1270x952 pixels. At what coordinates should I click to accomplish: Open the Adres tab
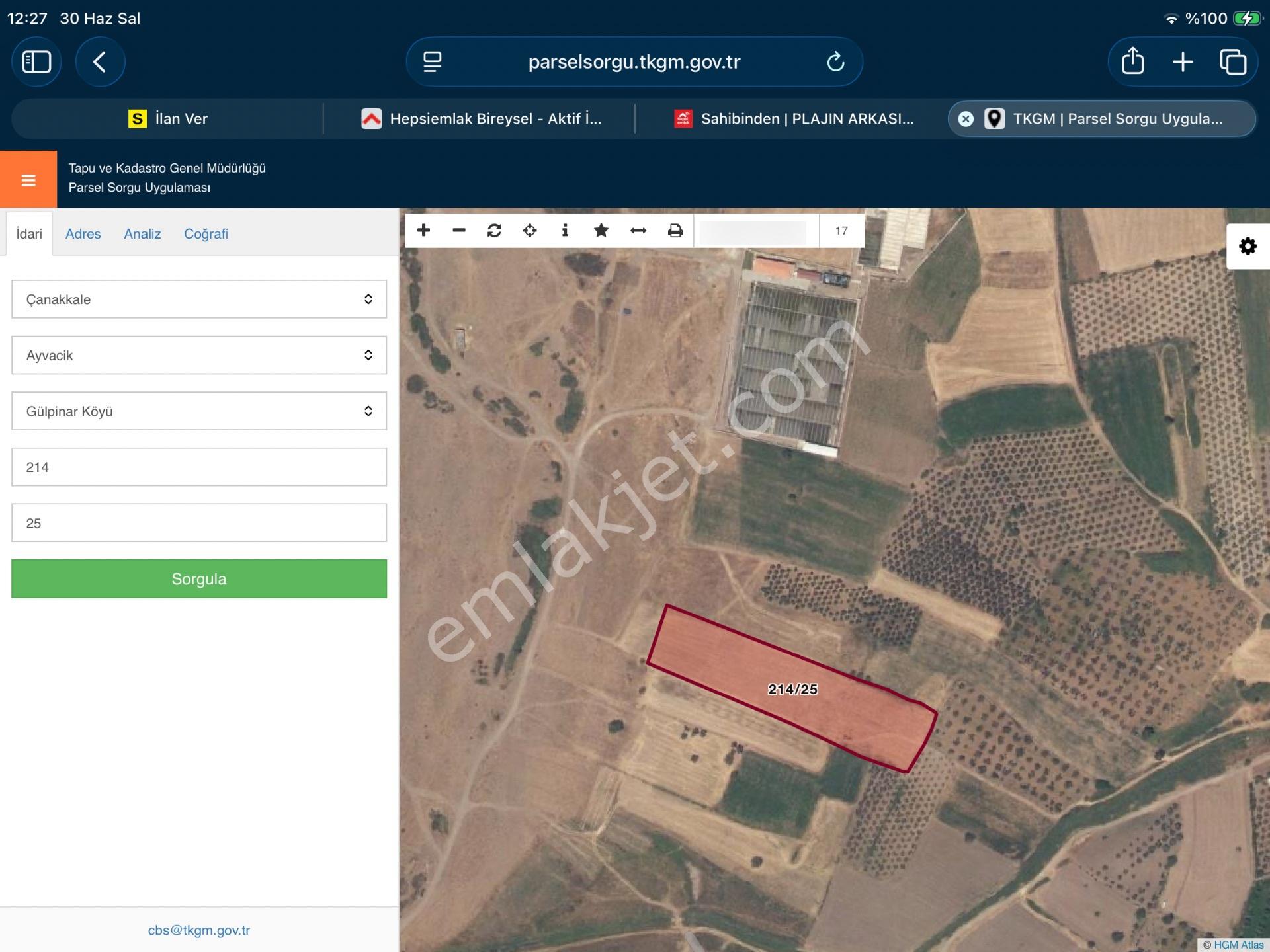(x=83, y=233)
